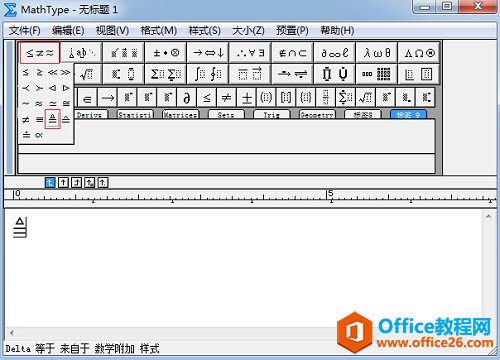500x360 pixels.
Task: Select the relational-alignment tab stop button
Action: coord(90,182)
